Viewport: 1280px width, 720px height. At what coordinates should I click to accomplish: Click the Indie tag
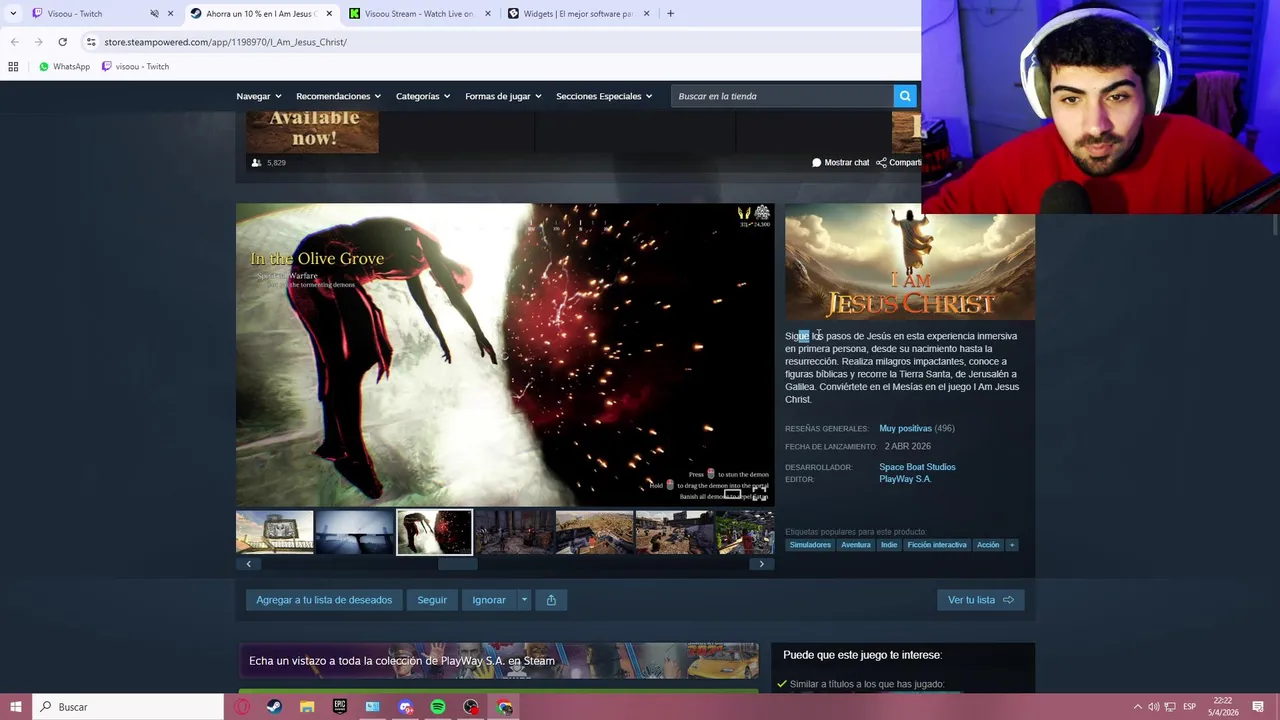tap(889, 545)
